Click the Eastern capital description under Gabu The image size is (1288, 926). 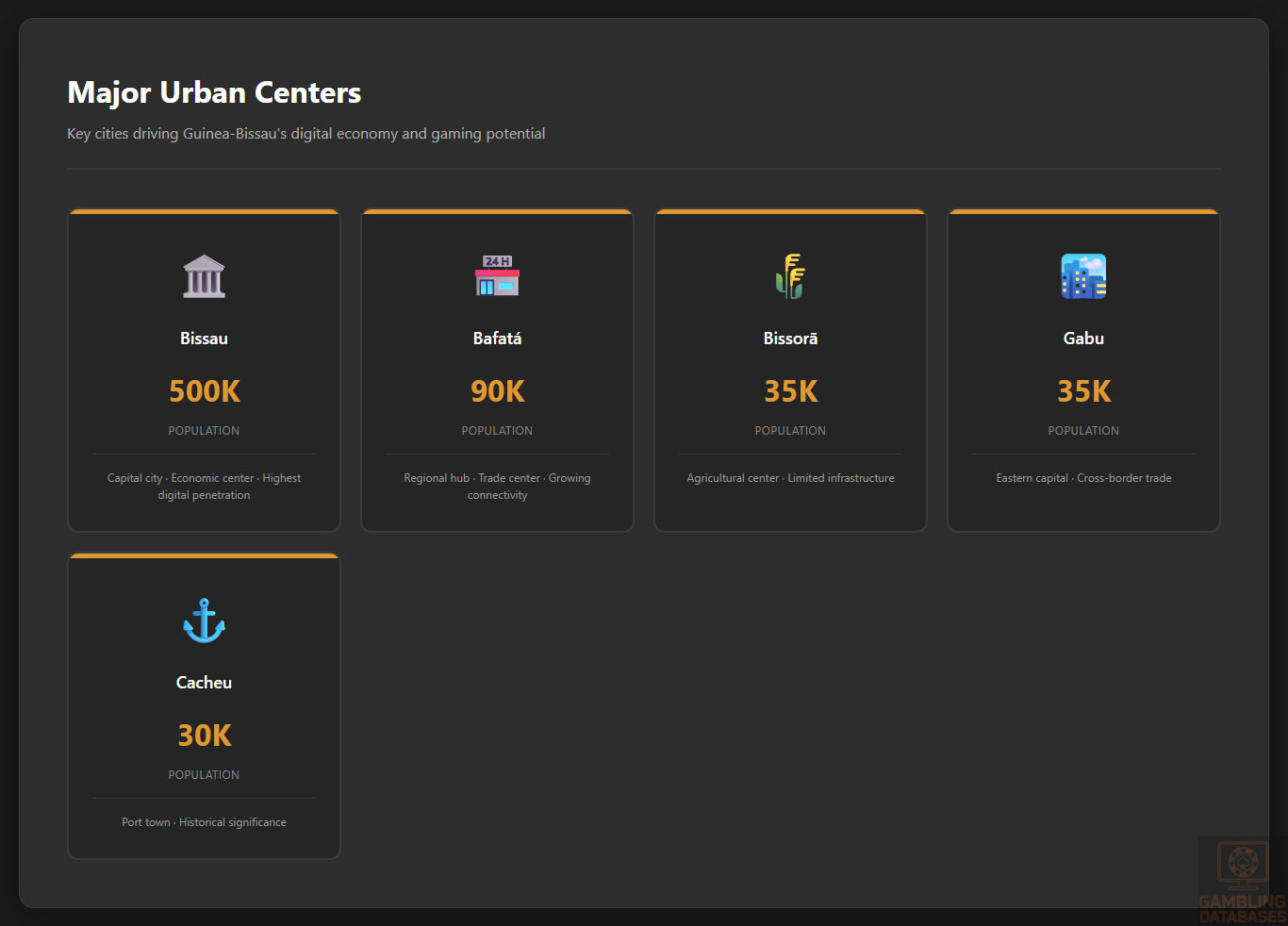coord(1083,478)
